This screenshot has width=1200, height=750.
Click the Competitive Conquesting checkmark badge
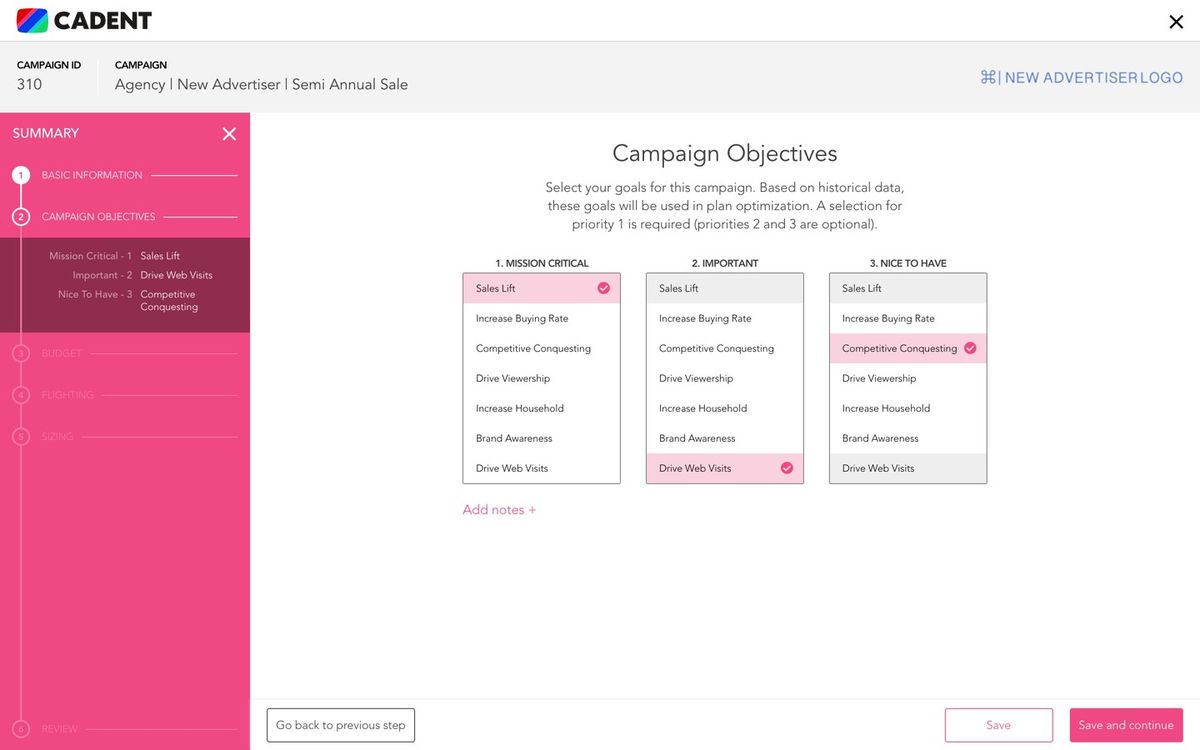[x=970, y=348]
